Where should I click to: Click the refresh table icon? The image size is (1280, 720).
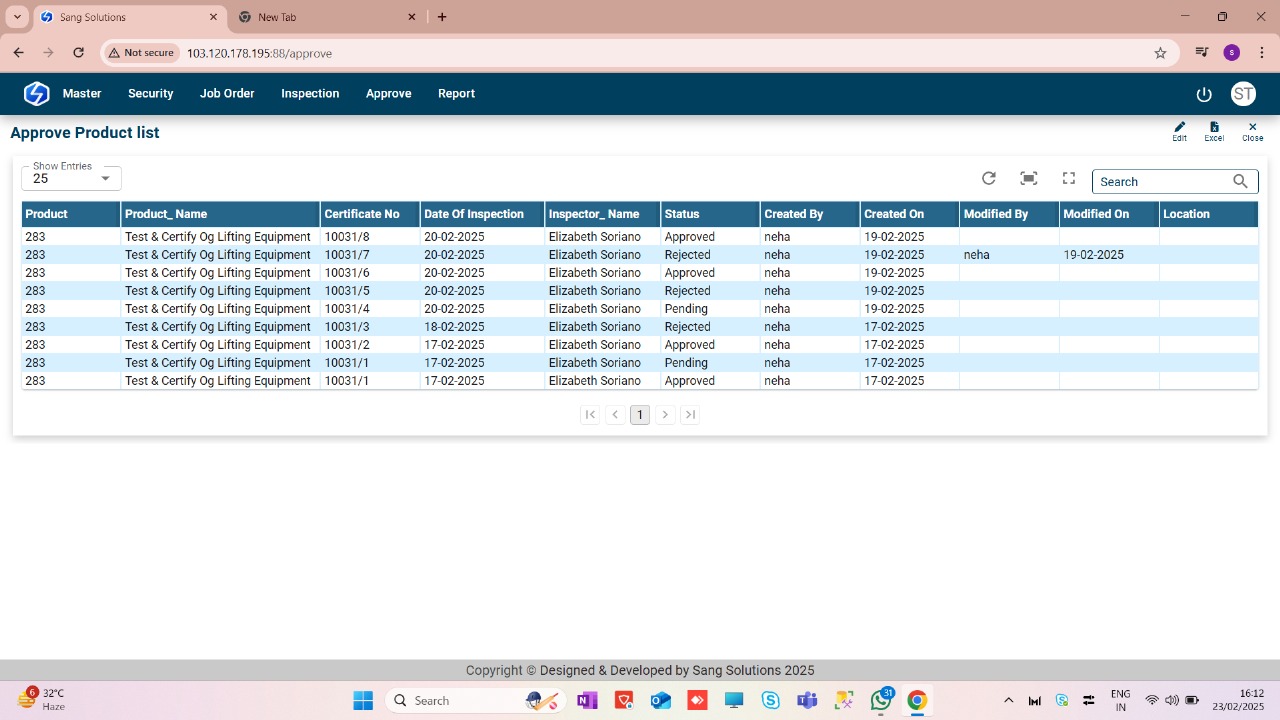(x=988, y=178)
